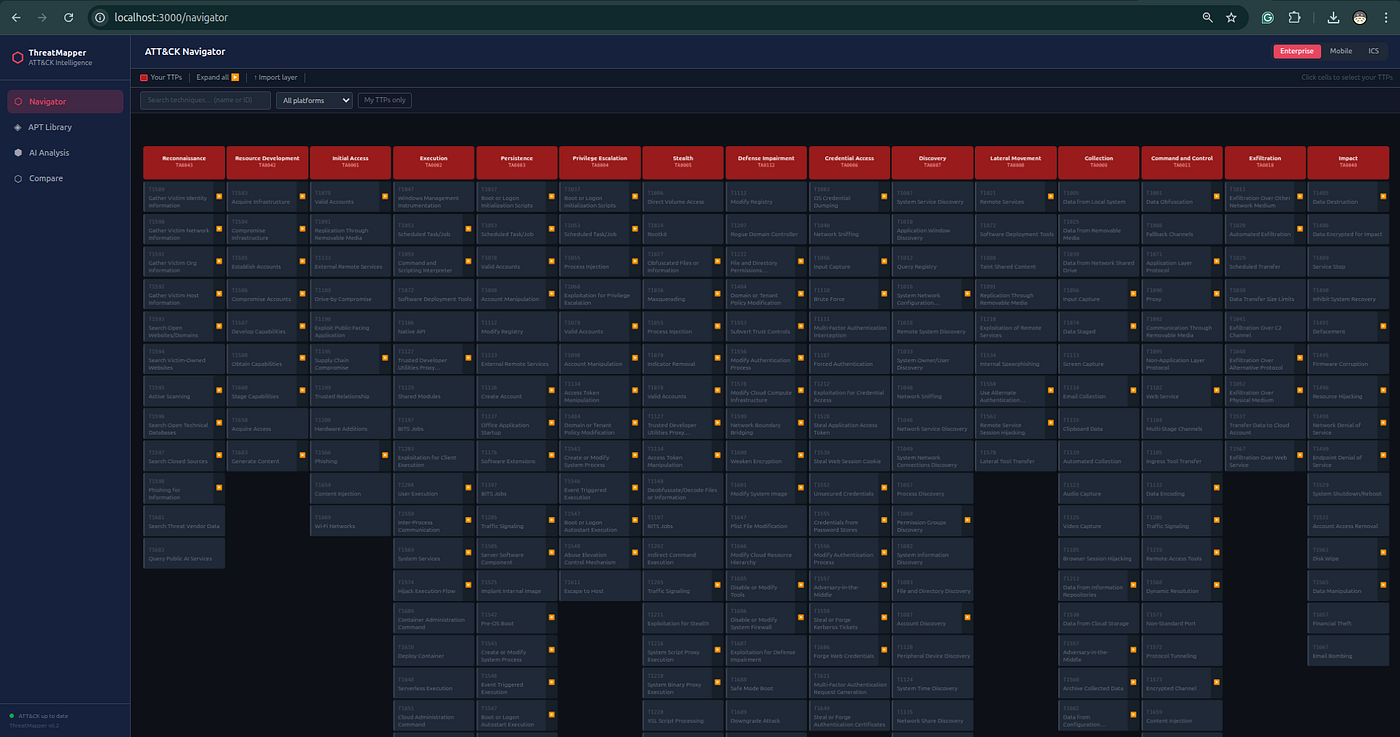1400x737 pixels.
Task: Click the Your TTPs red legend swatch
Action: coord(144,77)
